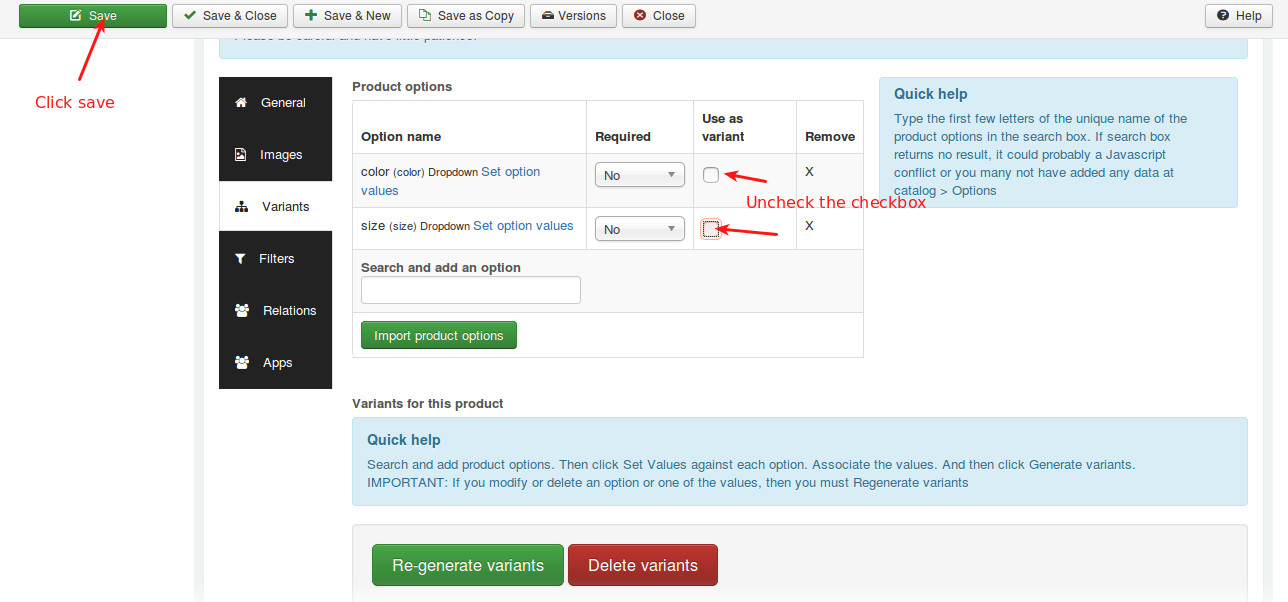This screenshot has height=602, width=1288.
Task: Click people icon of Apps tab
Action: (242, 363)
